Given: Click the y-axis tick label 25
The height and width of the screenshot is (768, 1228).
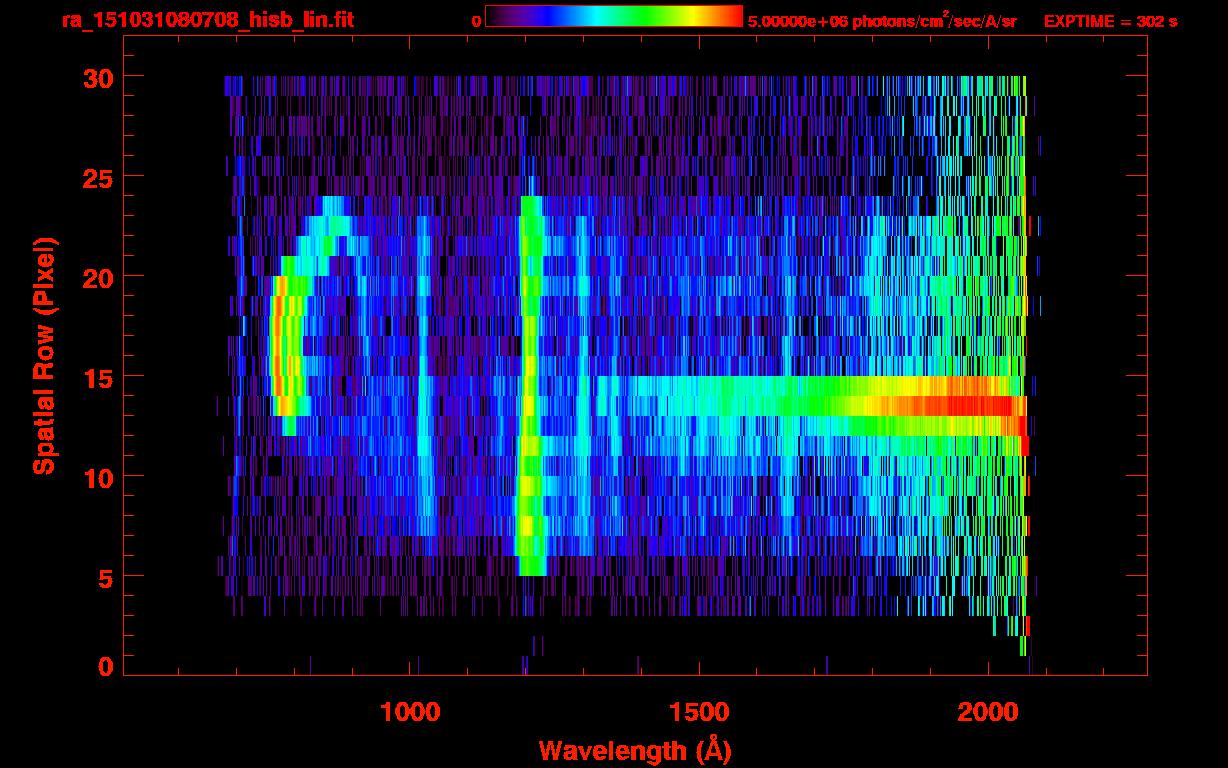Looking at the screenshot, I should point(97,177).
